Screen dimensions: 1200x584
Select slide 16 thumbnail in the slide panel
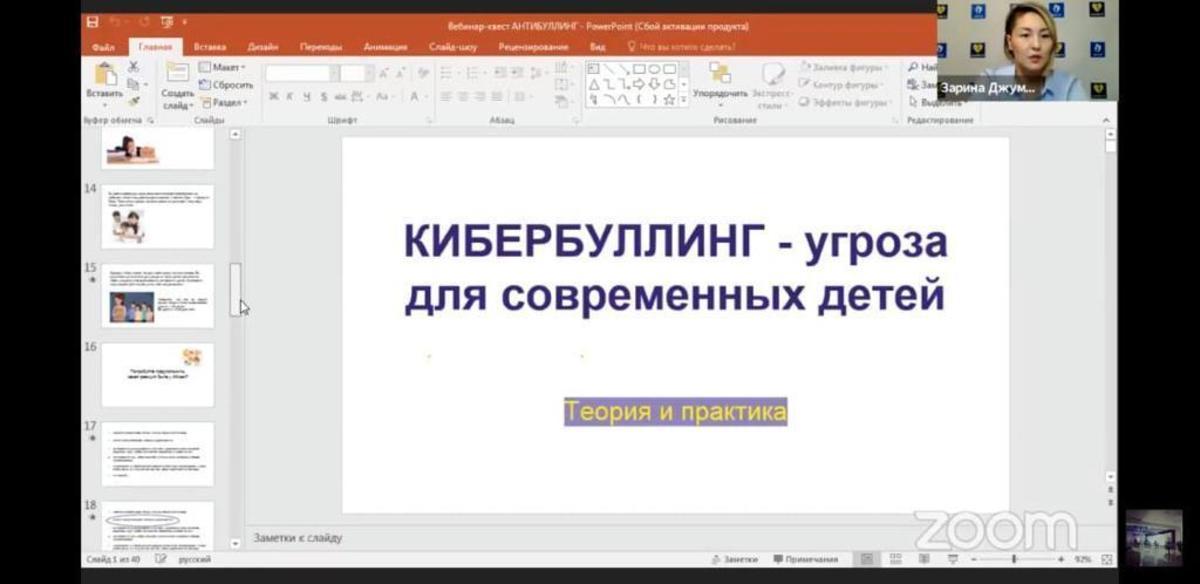click(157, 375)
